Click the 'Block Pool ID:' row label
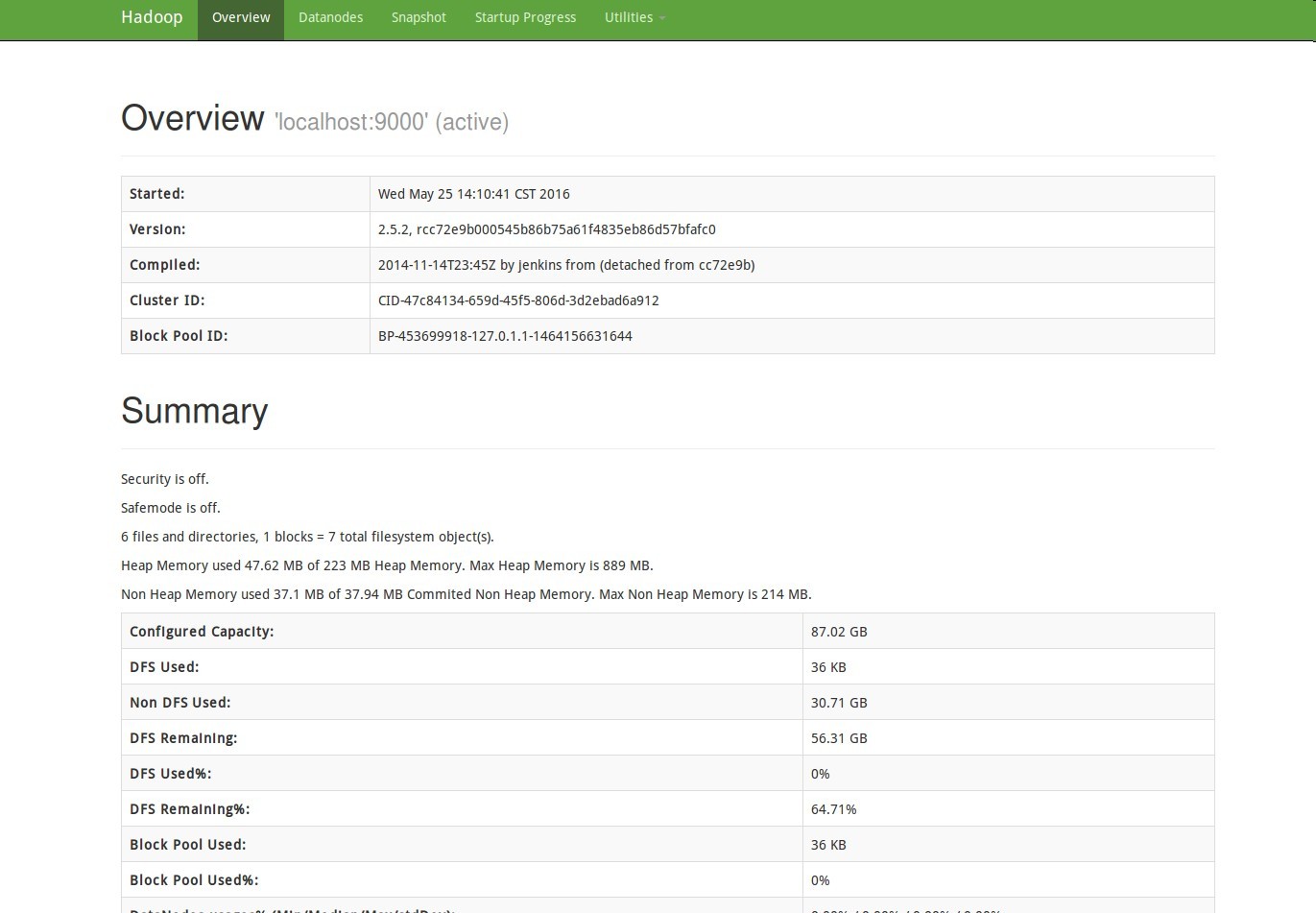Viewport: 1316px width, 913px height. 179,336
